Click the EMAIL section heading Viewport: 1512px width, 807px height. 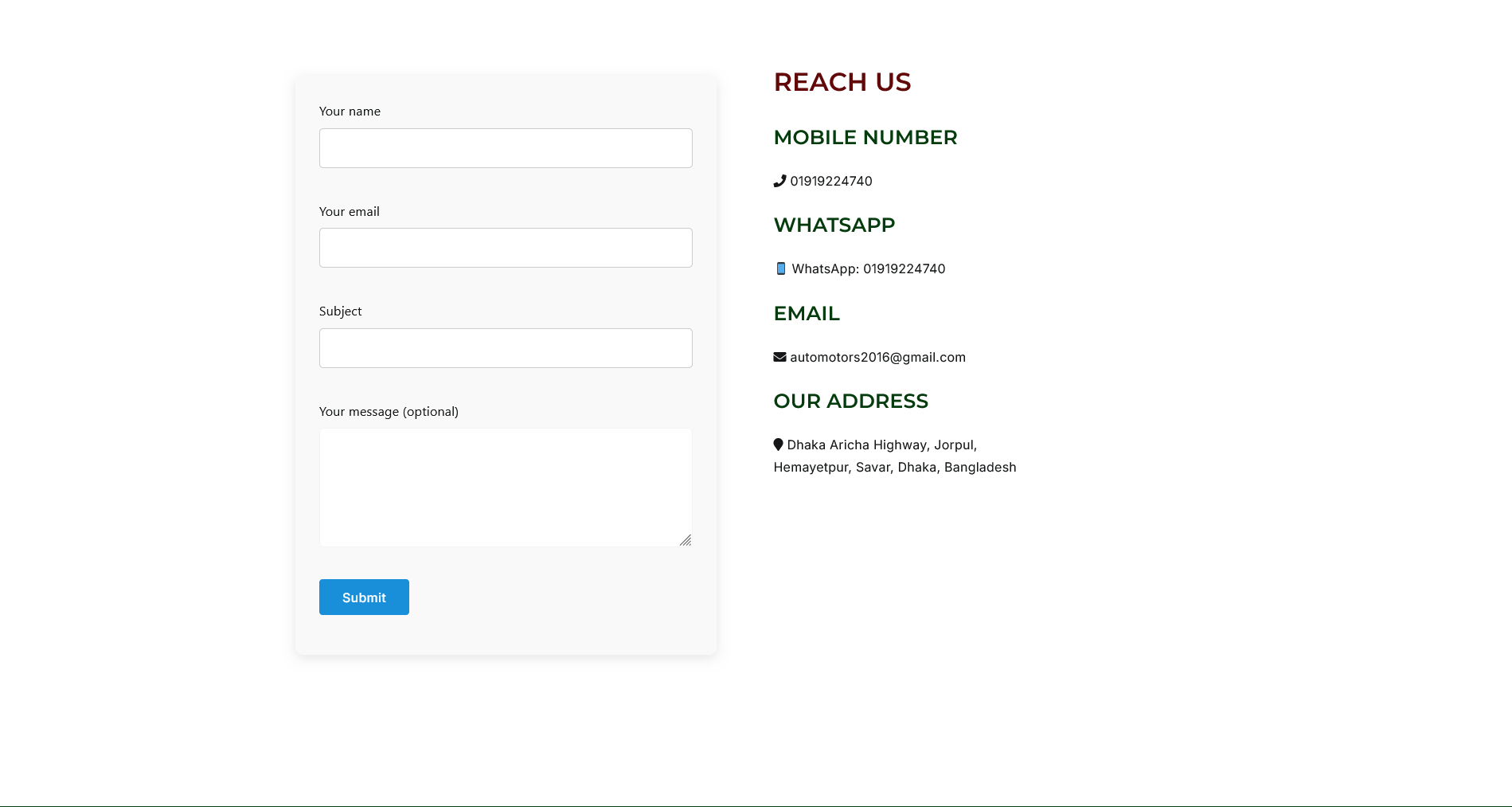point(807,313)
